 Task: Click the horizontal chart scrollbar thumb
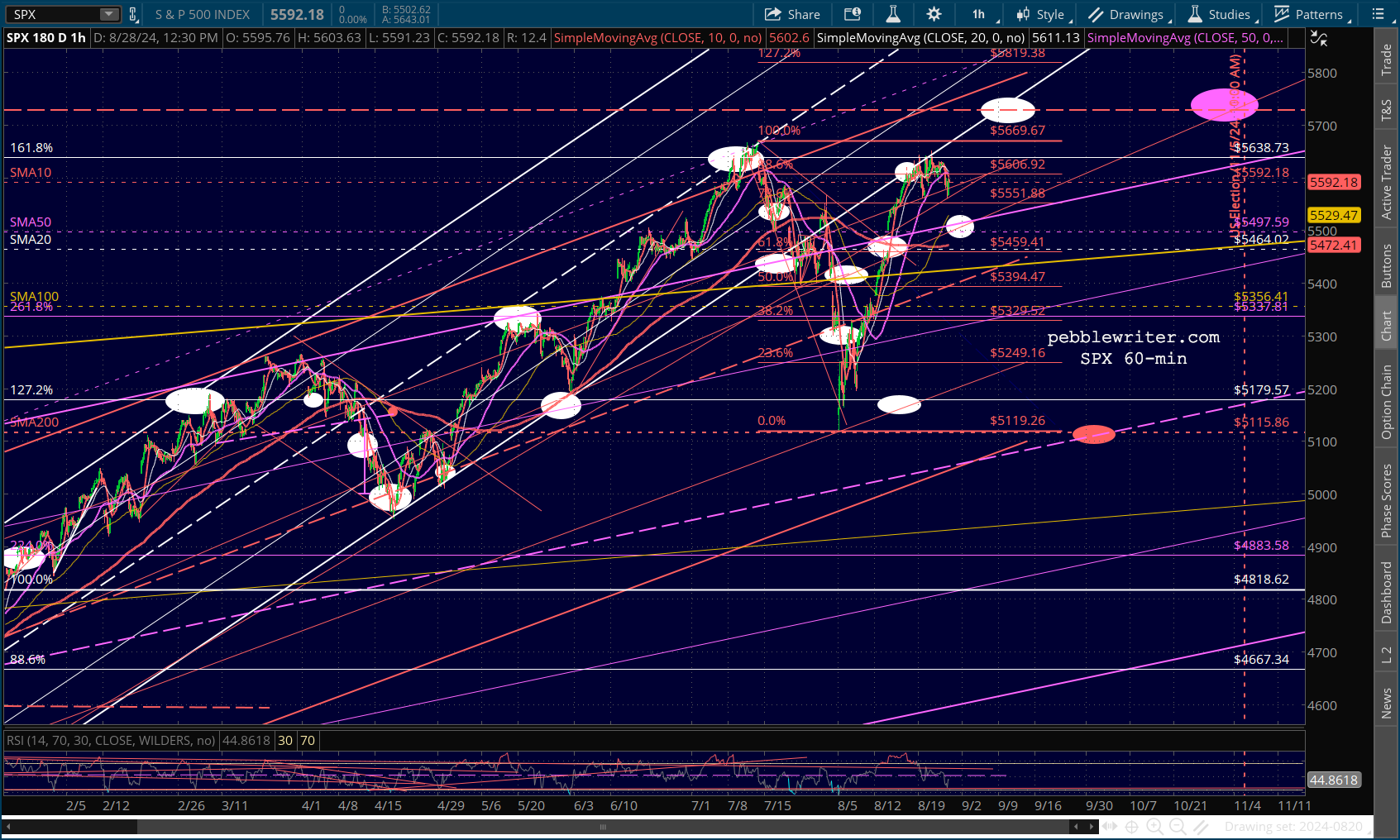coord(604,826)
